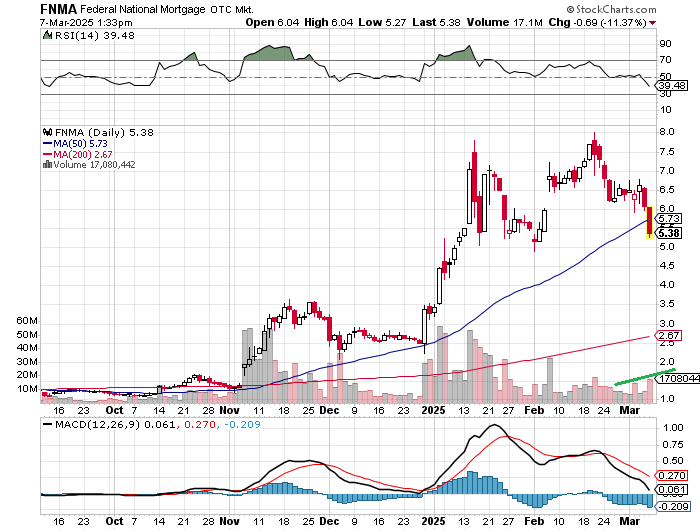Click the 5.73 MA(50) price axis tag

(x=668, y=218)
